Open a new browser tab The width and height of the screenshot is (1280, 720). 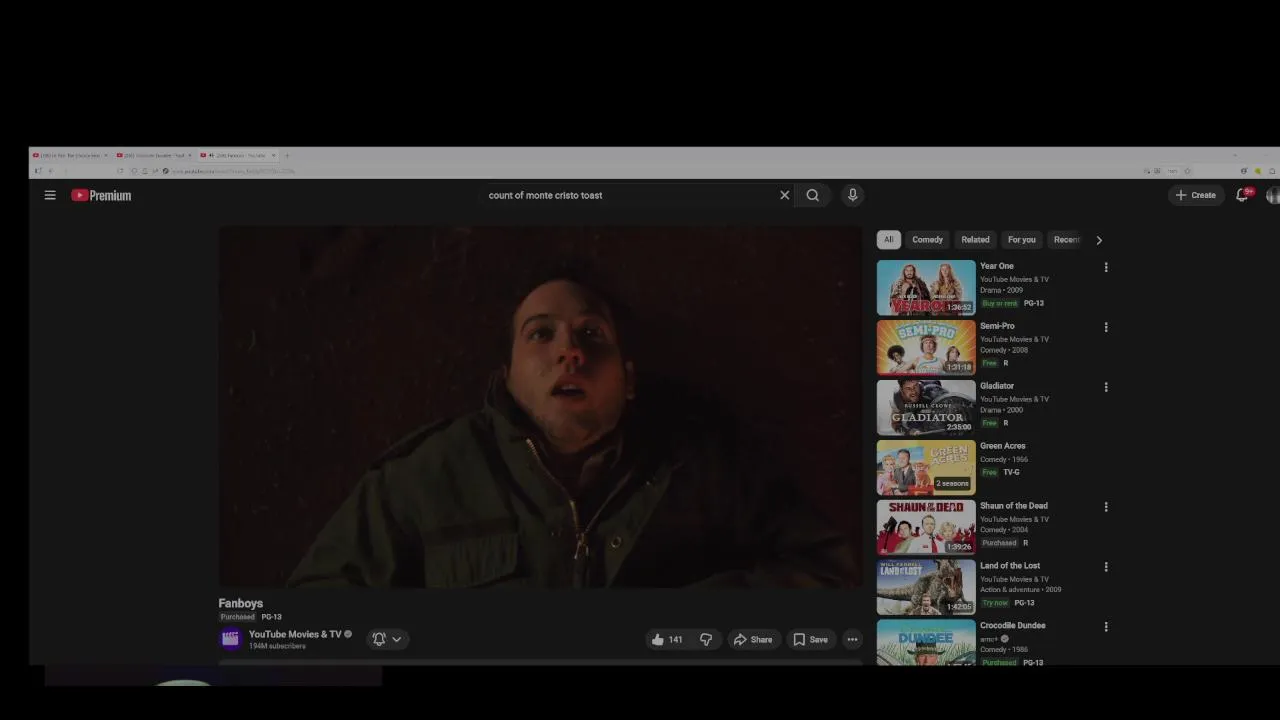point(287,155)
